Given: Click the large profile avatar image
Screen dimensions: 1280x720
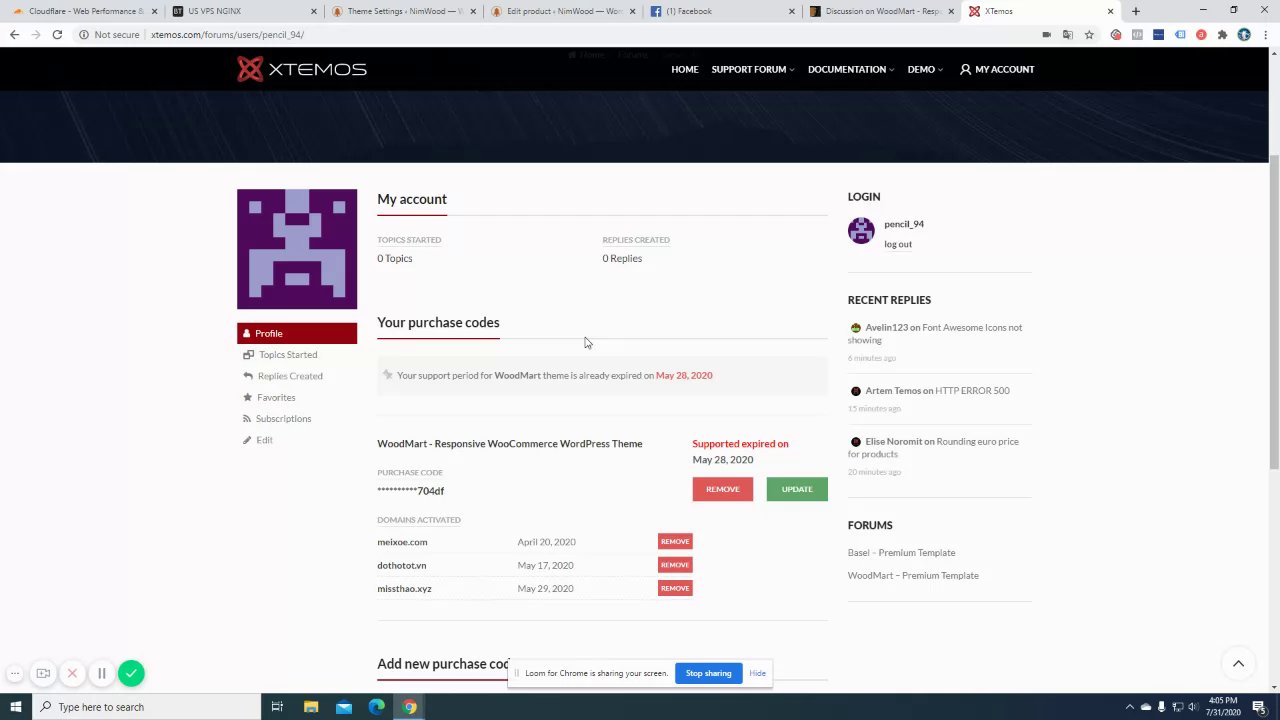Looking at the screenshot, I should 297,249.
